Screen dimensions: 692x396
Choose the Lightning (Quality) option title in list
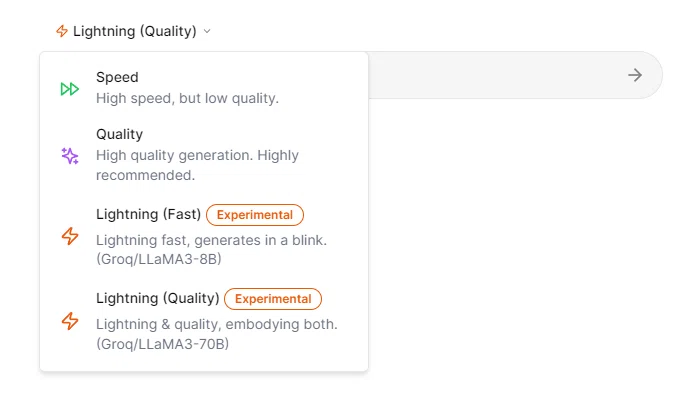click(158, 298)
